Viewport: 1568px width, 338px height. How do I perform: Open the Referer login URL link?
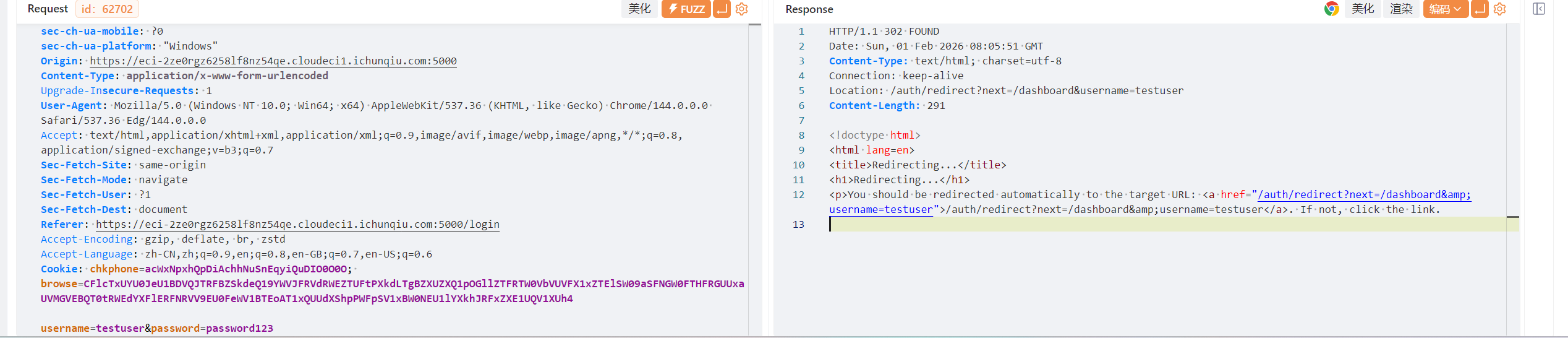pyautogui.click(x=297, y=225)
